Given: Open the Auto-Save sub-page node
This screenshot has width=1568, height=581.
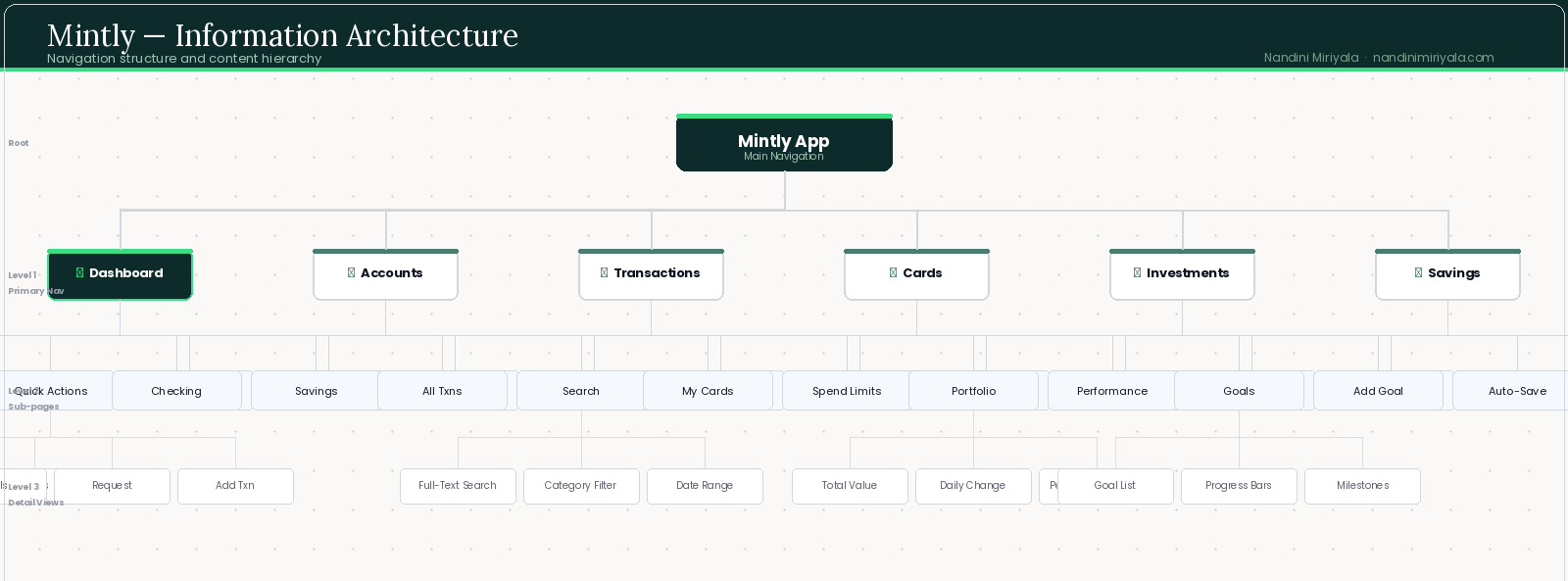Looking at the screenshot, I should coord(1510,391).
